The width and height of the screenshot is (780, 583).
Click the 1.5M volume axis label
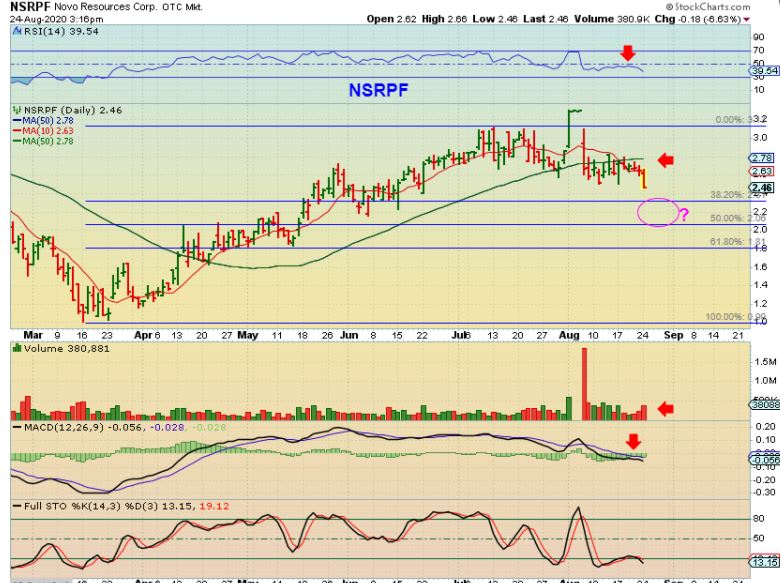coord(765,362)
